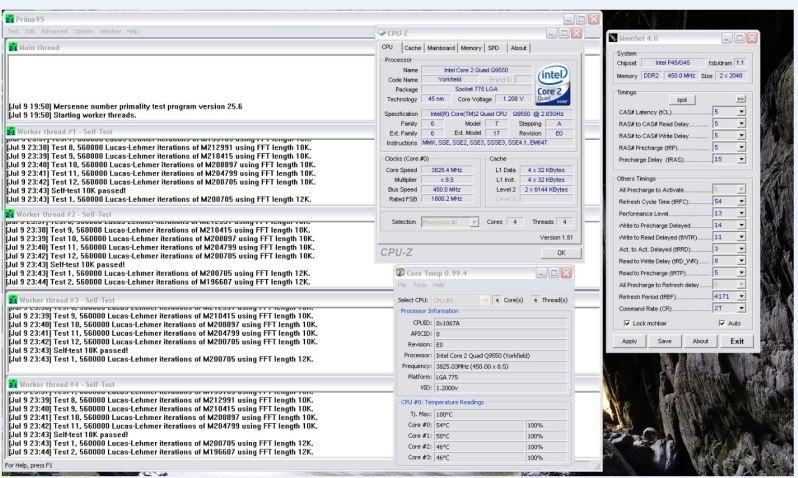This screenshot has width=798, height=478.
Task: Click the Worker thread #2 window icon
Action: 10,214
